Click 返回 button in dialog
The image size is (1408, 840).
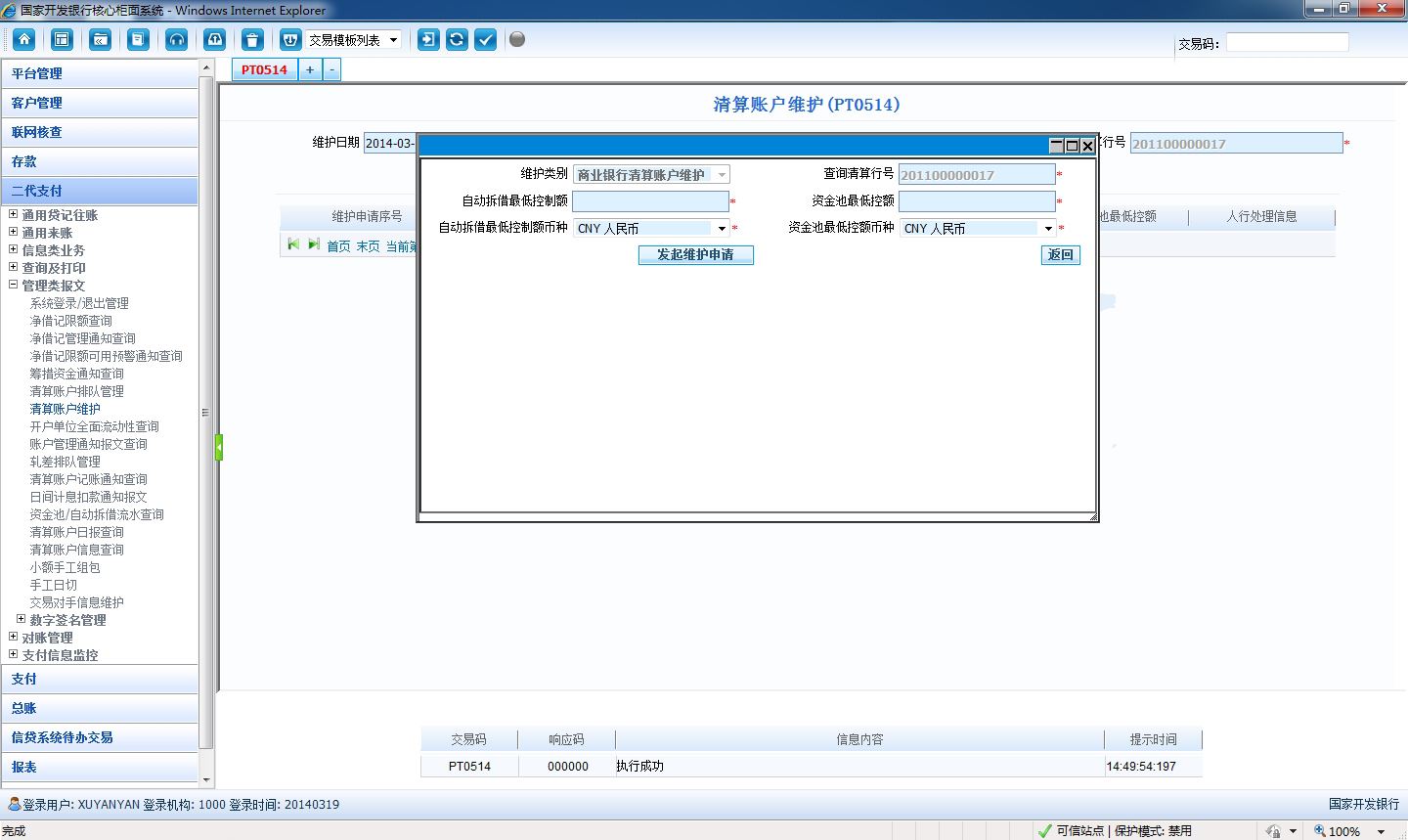pos(1061,254)
